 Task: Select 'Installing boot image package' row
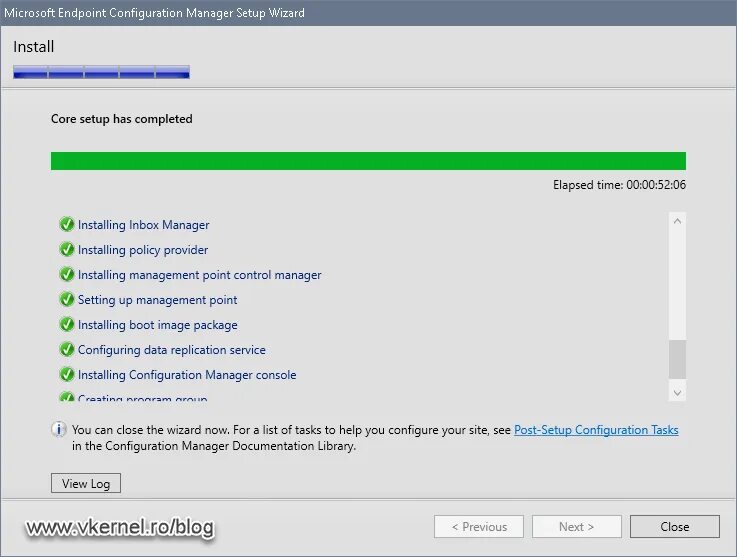click(x=157, y=325)
